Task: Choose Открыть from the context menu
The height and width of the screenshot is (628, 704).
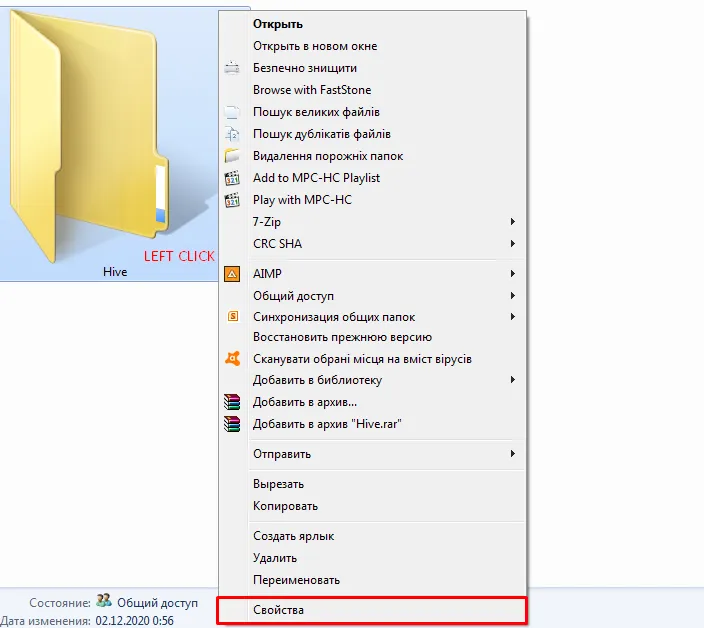Action: [x=372, y=24]
